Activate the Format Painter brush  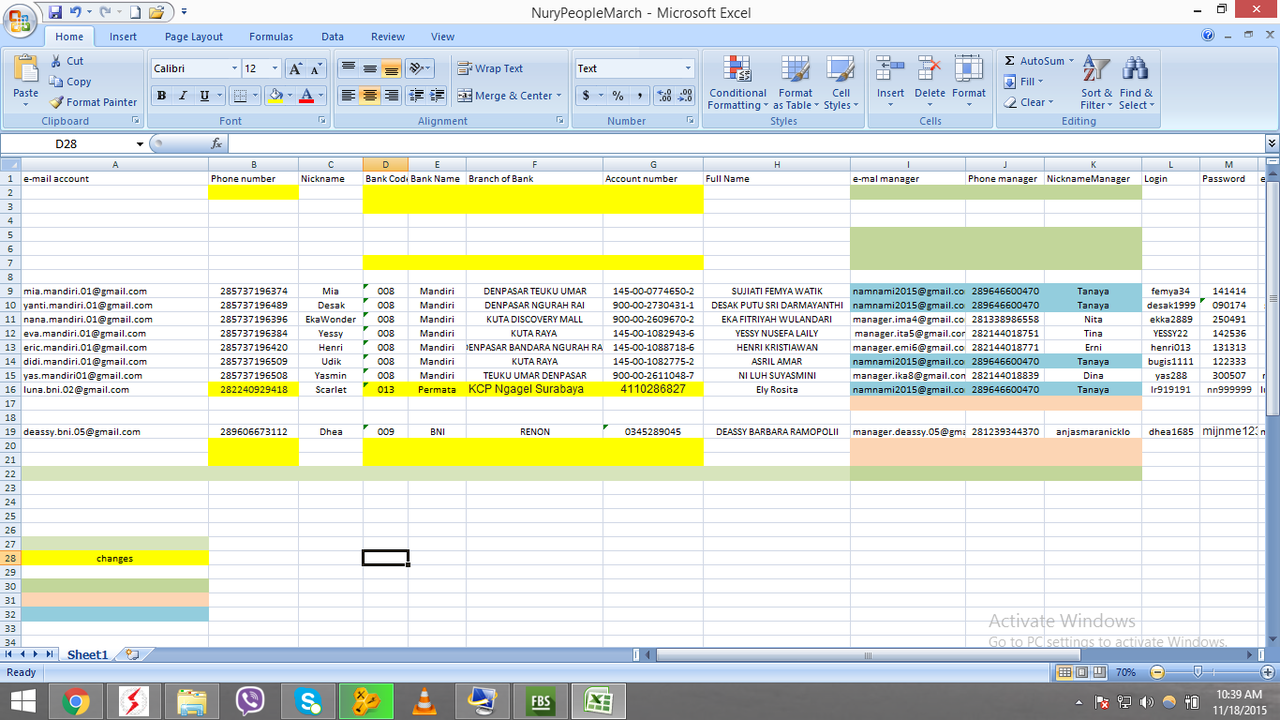[x=56, y=102]
